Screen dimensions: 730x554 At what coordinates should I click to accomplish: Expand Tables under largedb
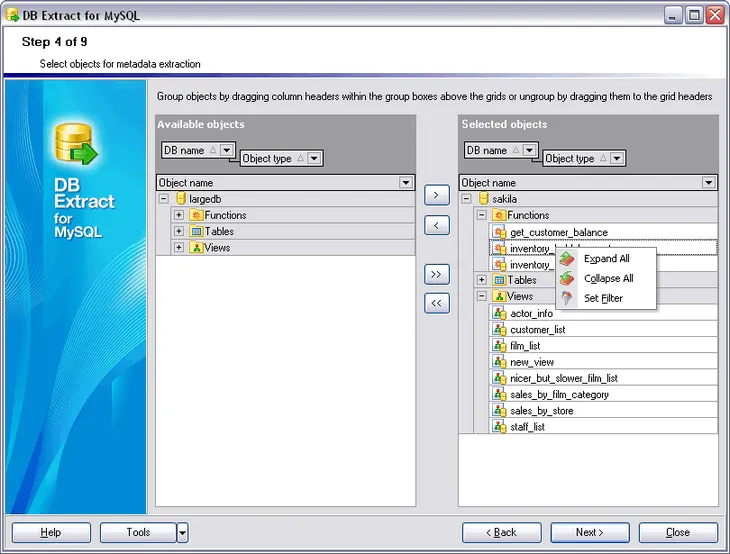(179, 231)
